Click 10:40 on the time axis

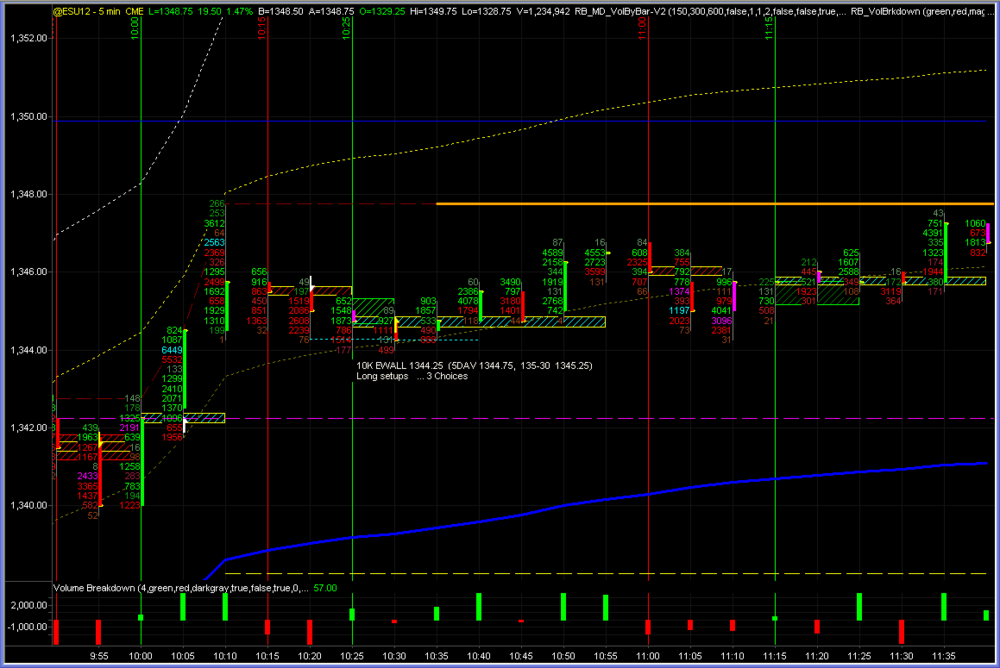click(478, 656)
